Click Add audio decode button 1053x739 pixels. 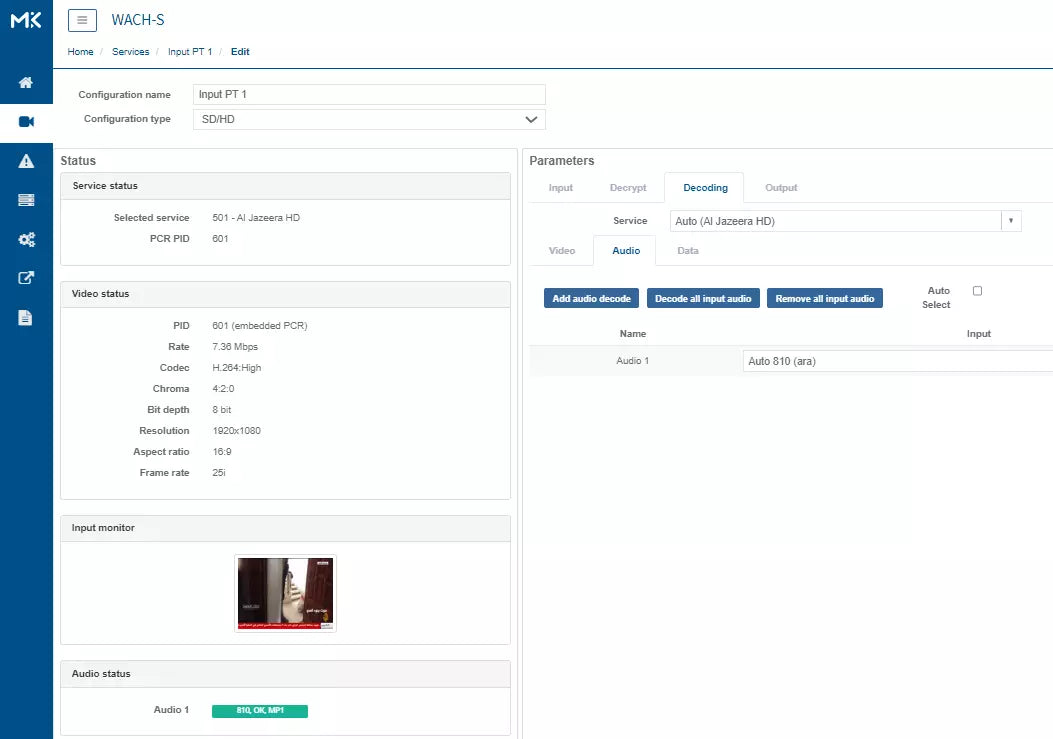(591, 298)
